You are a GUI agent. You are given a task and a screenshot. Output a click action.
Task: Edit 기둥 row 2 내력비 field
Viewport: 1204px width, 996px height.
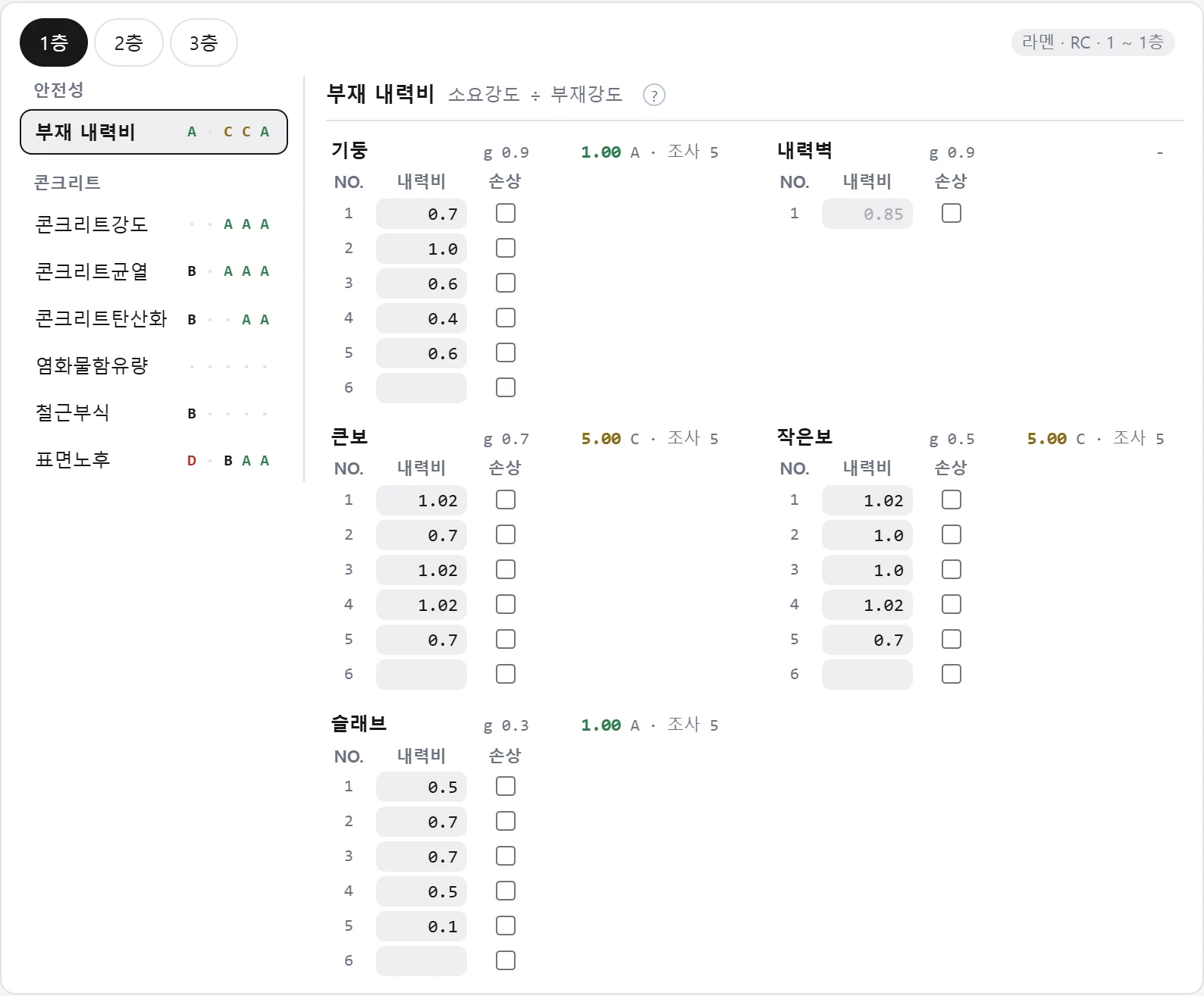click(x=422, y=249)
